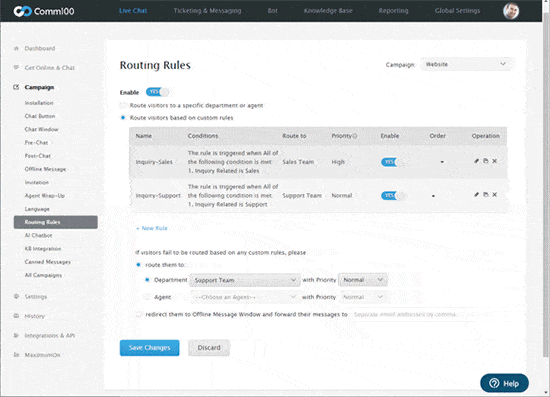The height and width of the screenshot is (397, 550).
Task: Copy the Inquiry-Support rule
Action: tap(485, 195)
